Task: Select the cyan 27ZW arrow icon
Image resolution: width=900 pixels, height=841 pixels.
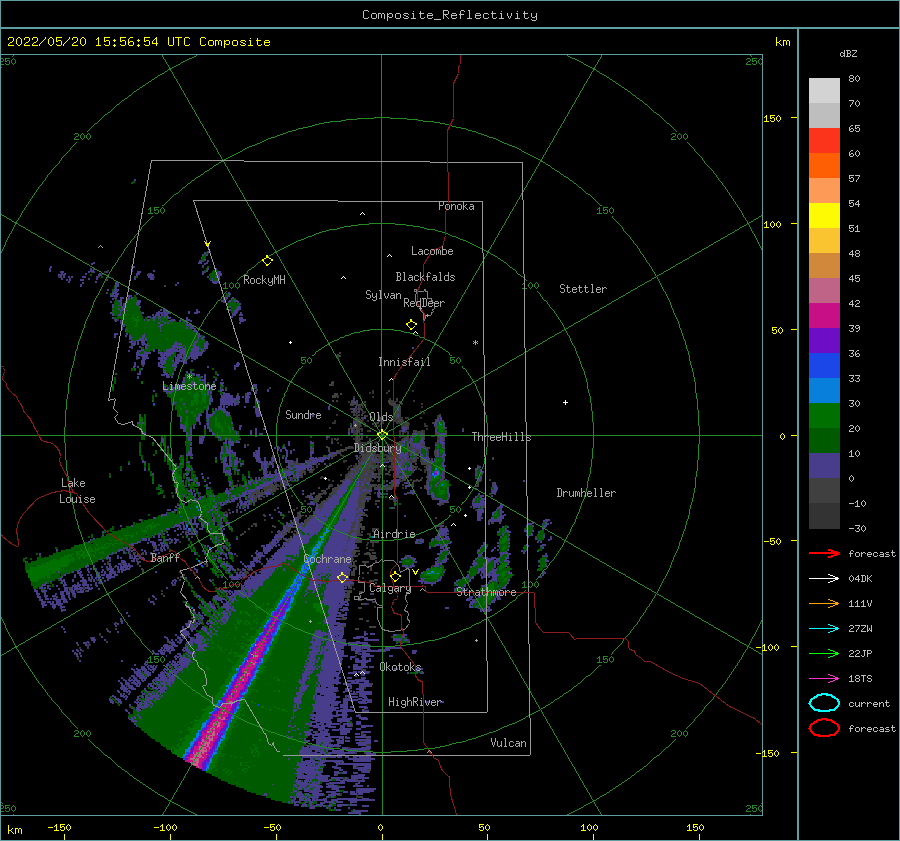Action: click(824, 629)
